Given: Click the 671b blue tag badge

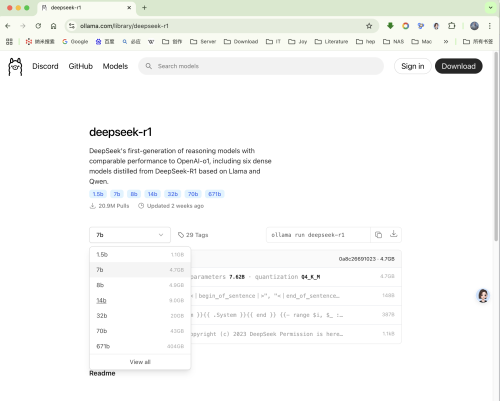Looking at the screenshot, I should coord(215,194).
